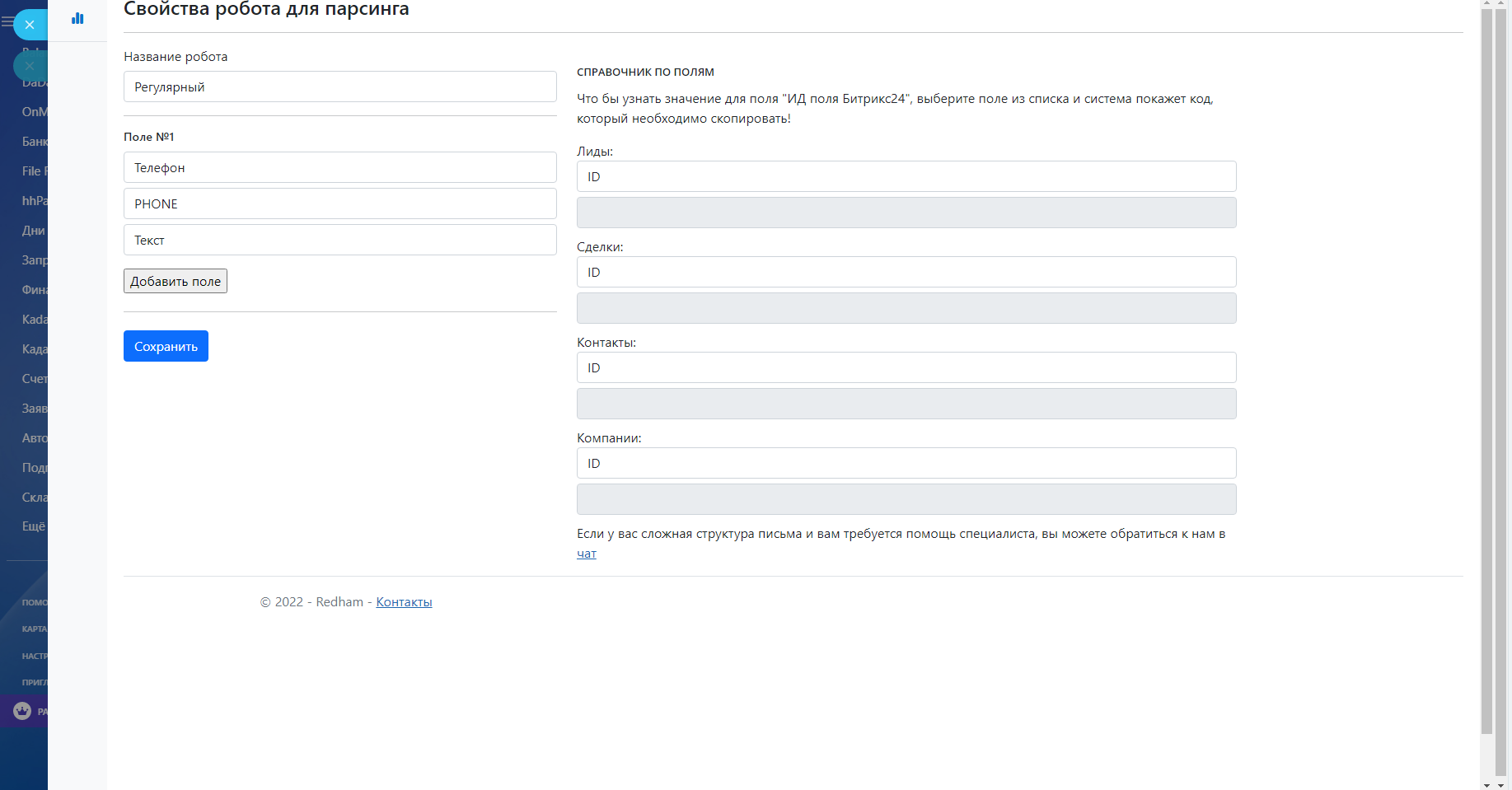Click the blue Сохранить button

pos(166,346)
